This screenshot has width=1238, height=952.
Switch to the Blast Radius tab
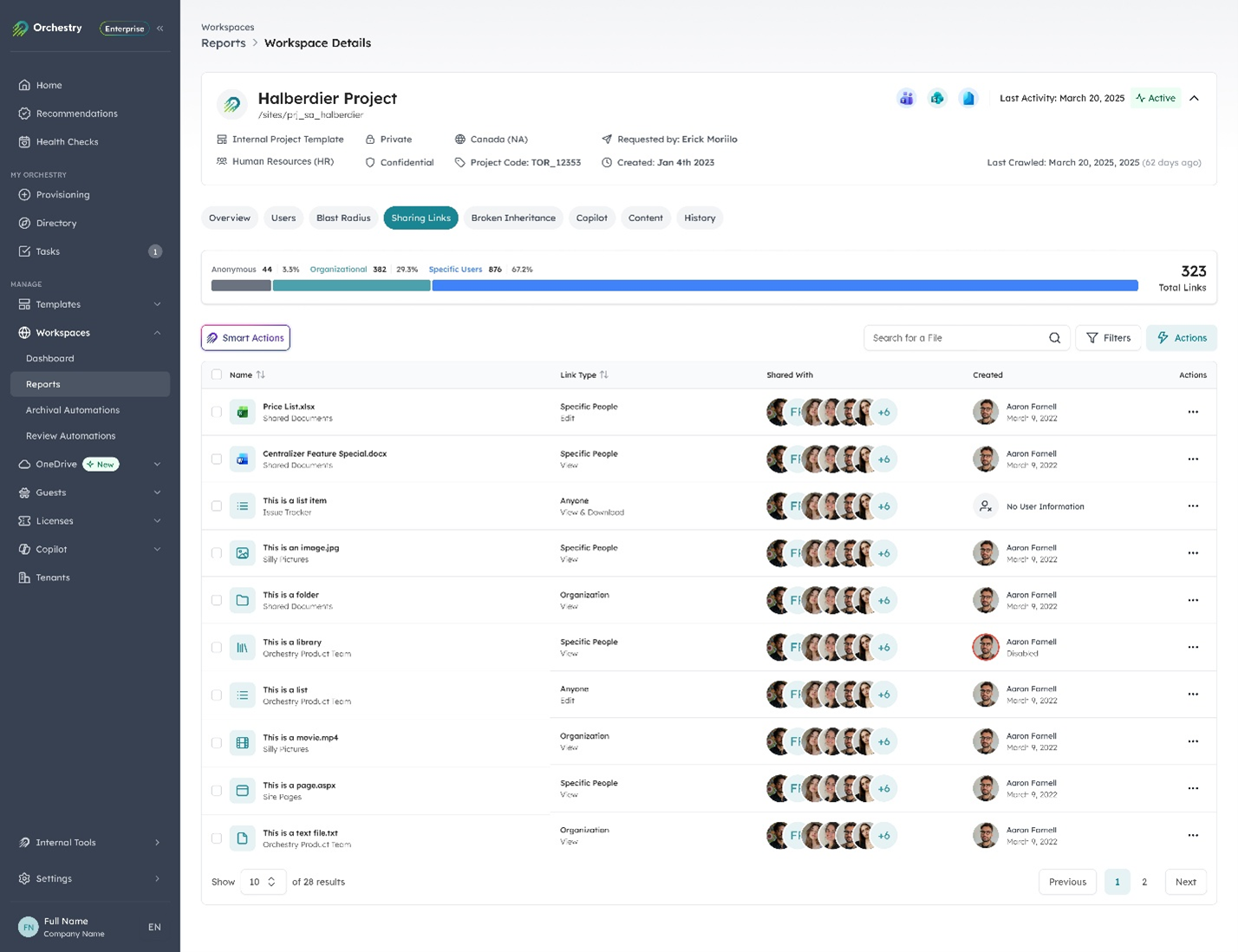click(x=343, y=218)
